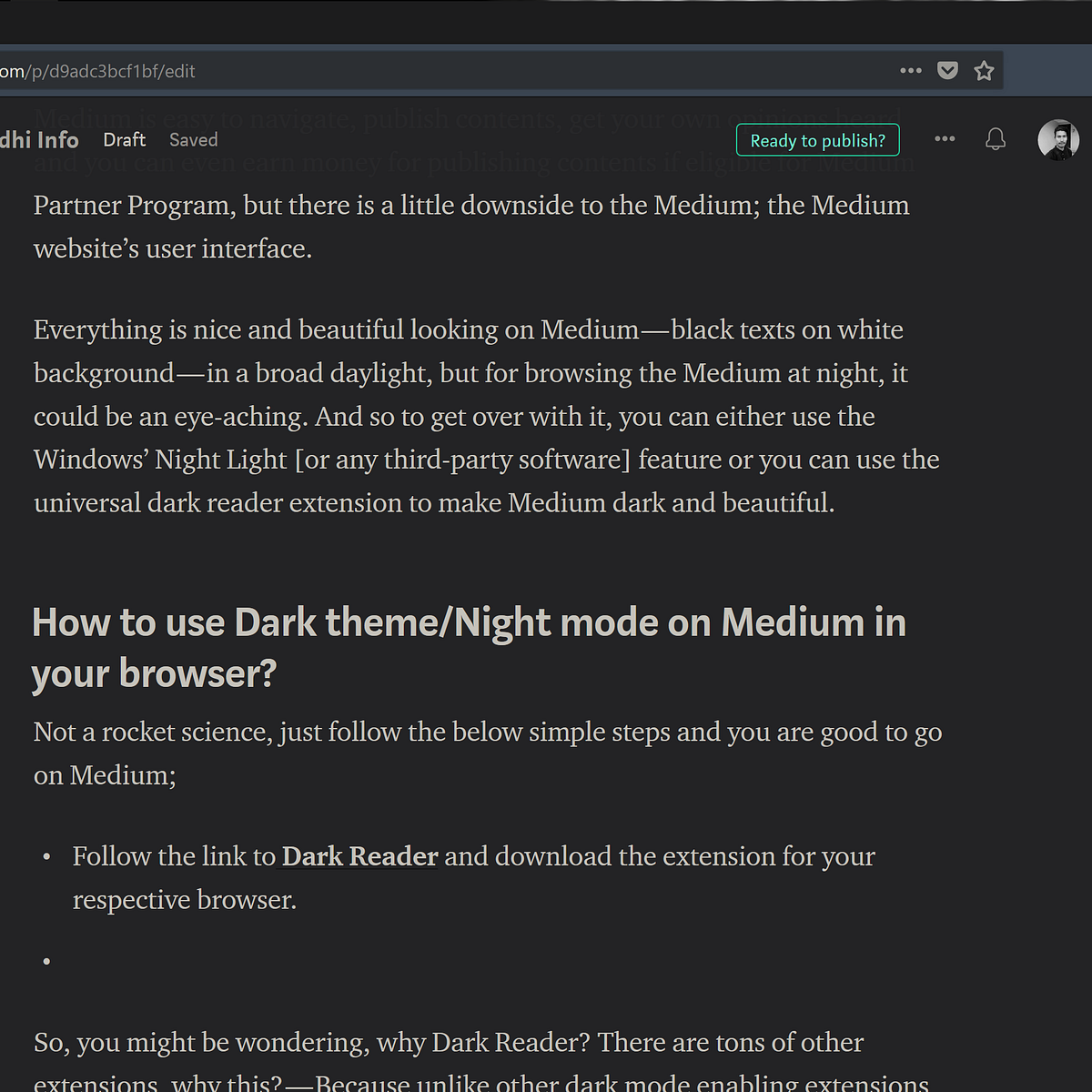Click the 'dhi Info' publication name
Screen dimensions: 1092x1092
[x=39, y=140]
